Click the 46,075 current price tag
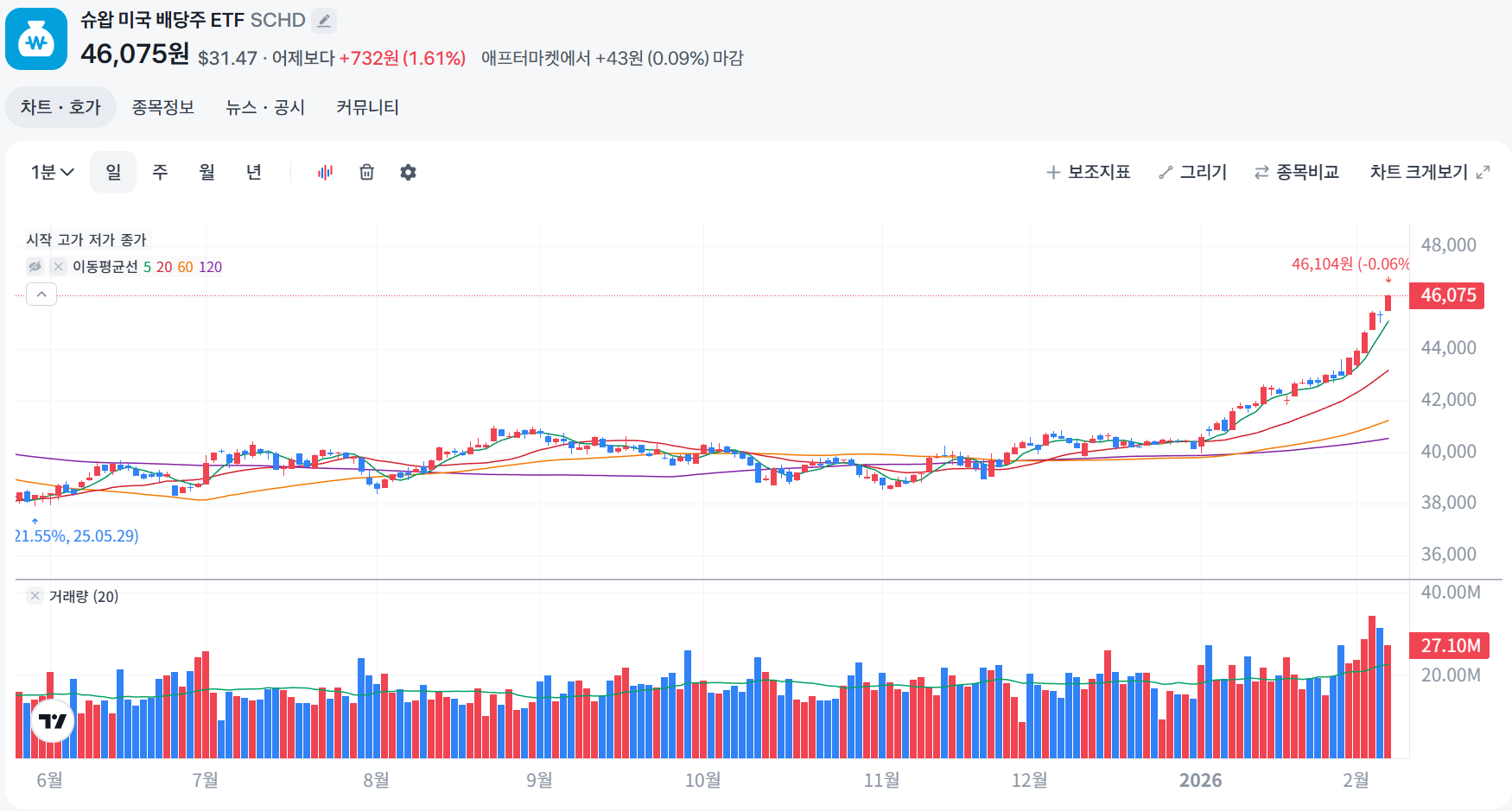Screen dimensions: 1512x811 [1447, 295]
